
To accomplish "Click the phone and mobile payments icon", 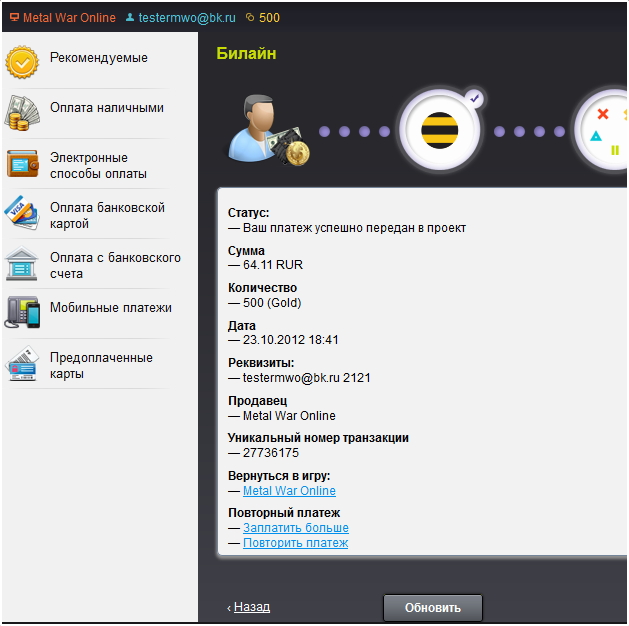I will click(x=22, y=312).
